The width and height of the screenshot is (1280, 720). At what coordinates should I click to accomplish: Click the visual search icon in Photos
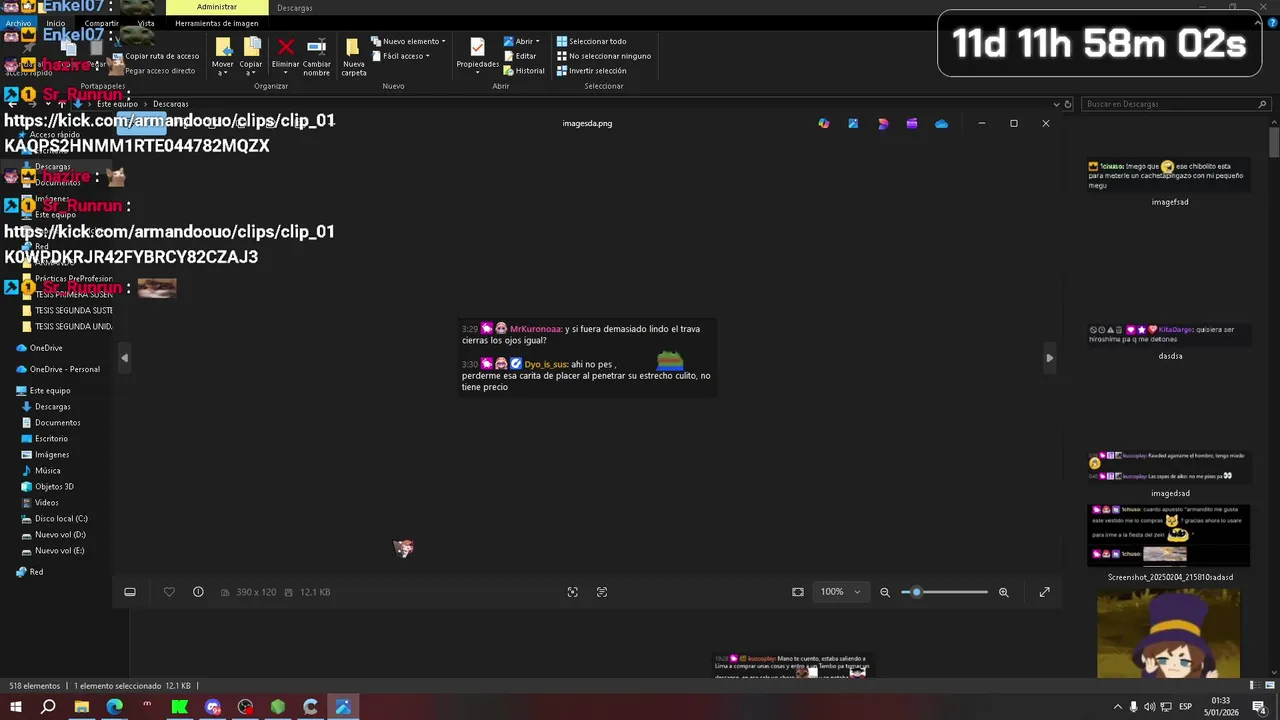pyautogui.click(x=573, y=592)
